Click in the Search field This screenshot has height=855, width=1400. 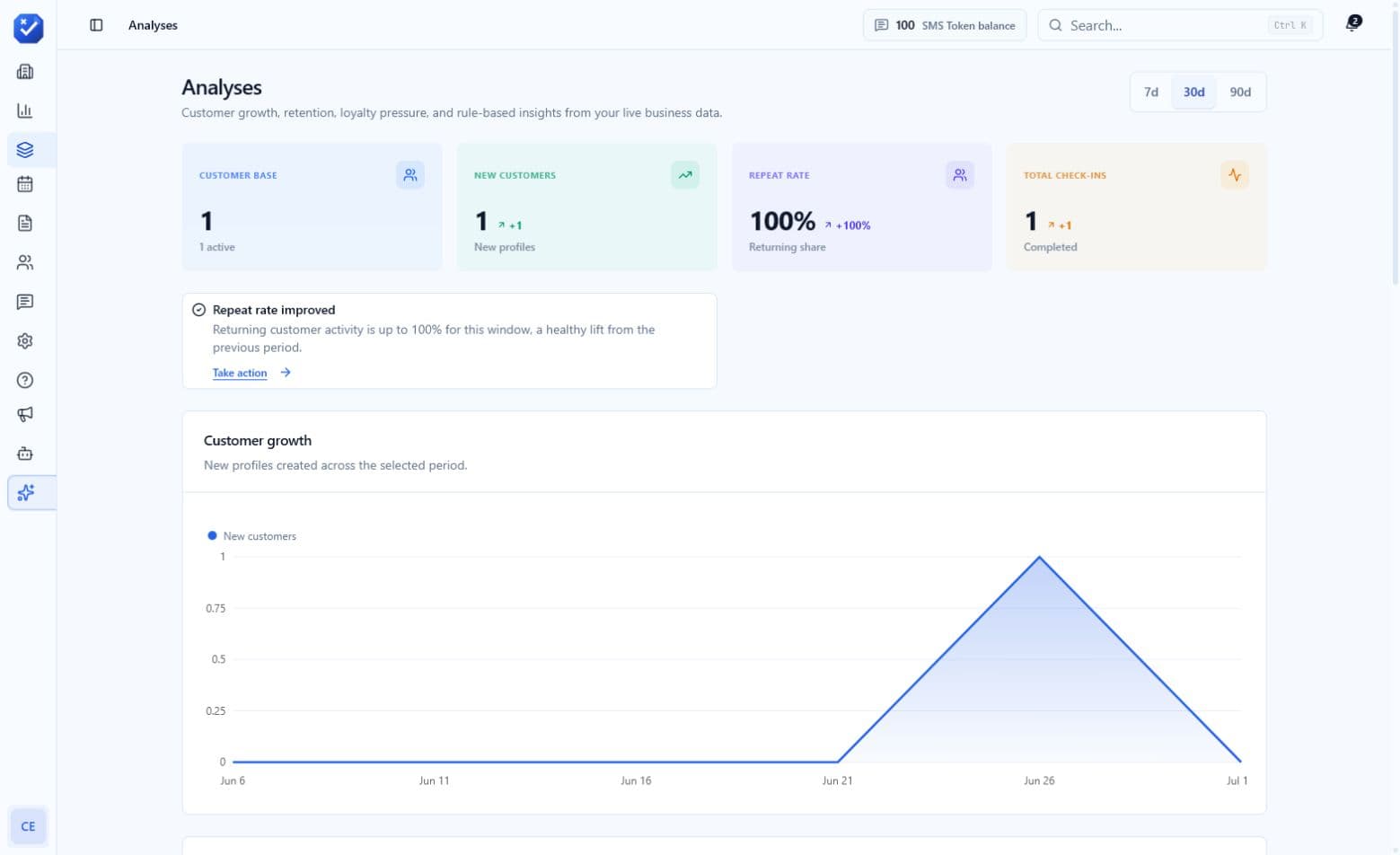tap(1181, 25)
